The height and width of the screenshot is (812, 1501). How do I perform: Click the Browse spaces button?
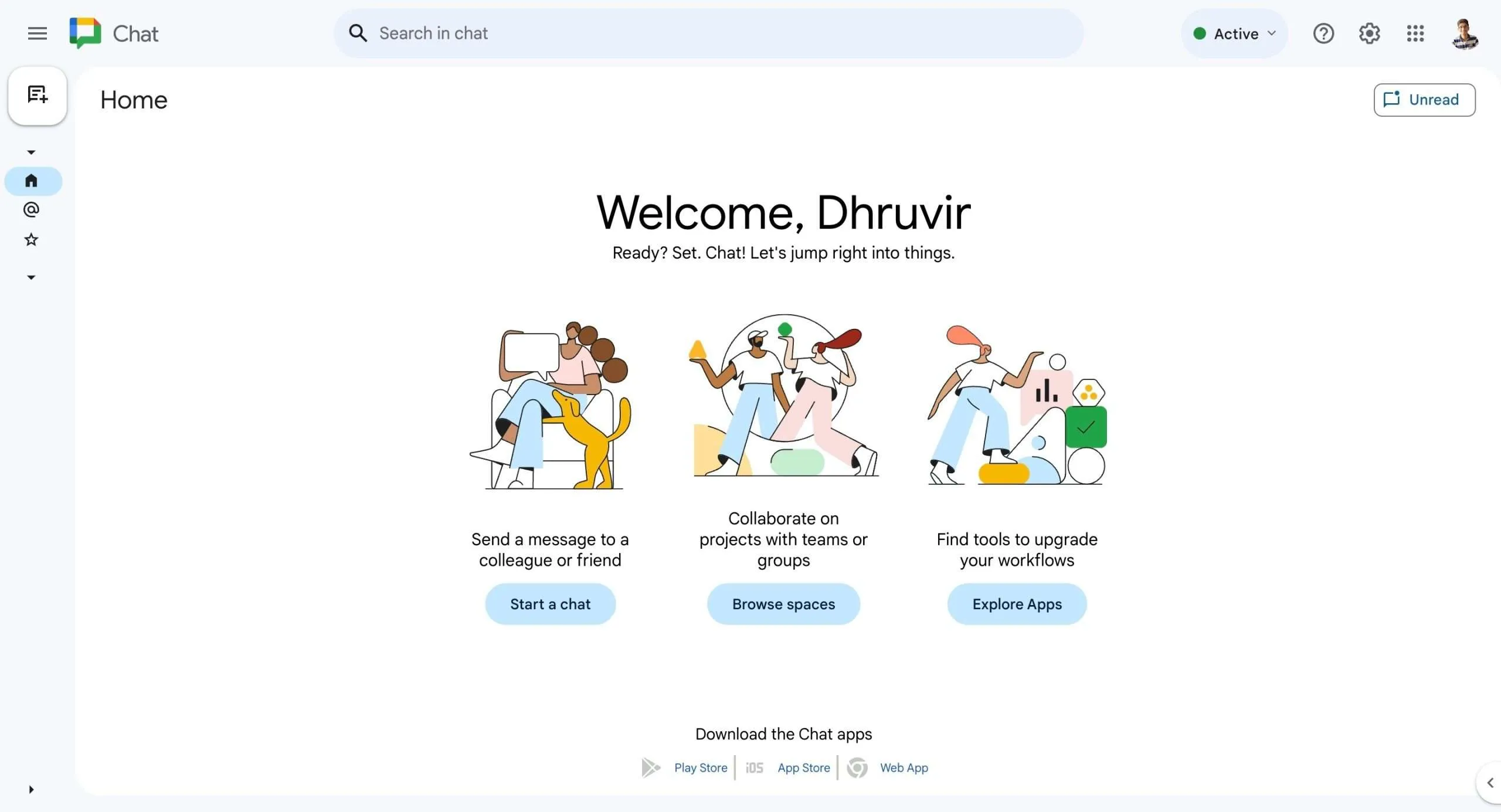(x=783, y=604)
